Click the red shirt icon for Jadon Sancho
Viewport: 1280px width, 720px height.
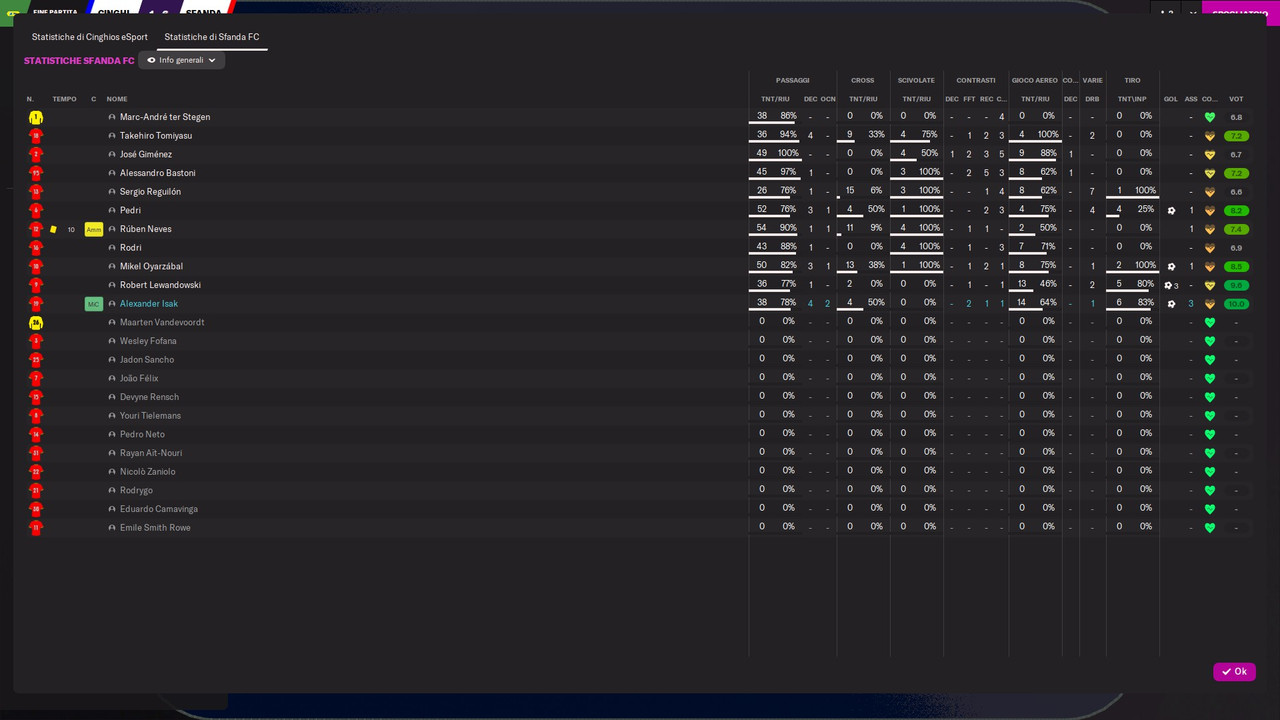pyautogui.click(x=36, y=360)
